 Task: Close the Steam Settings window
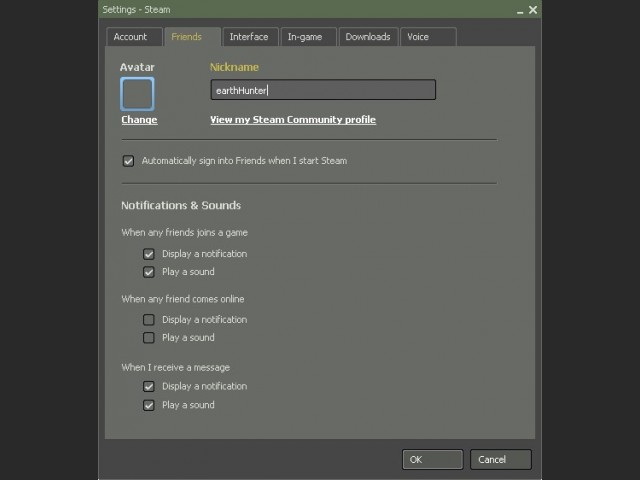533,10
